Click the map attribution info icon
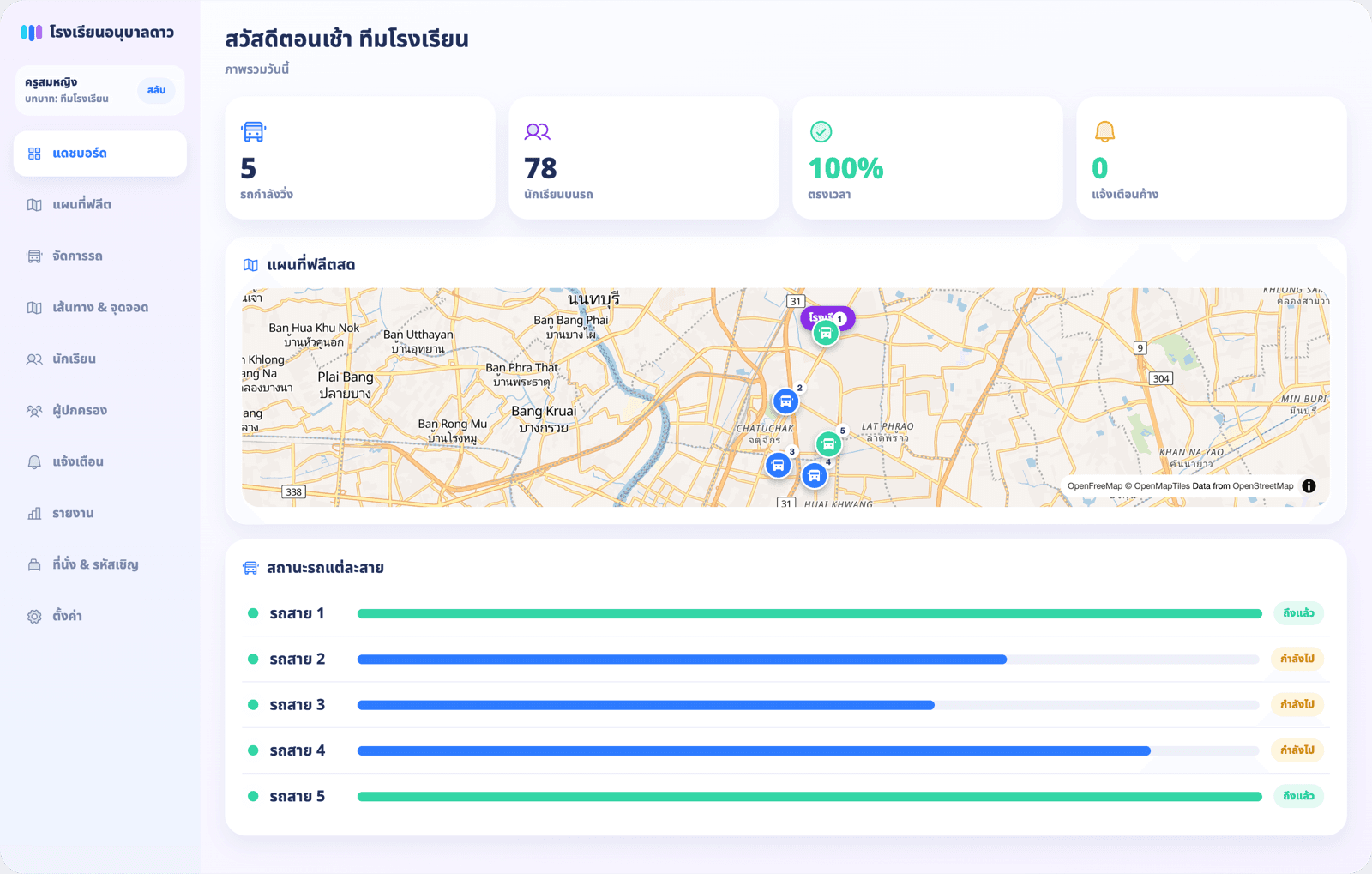Viewport: 1372px width, 874px height. click(x=1309, y=486)
